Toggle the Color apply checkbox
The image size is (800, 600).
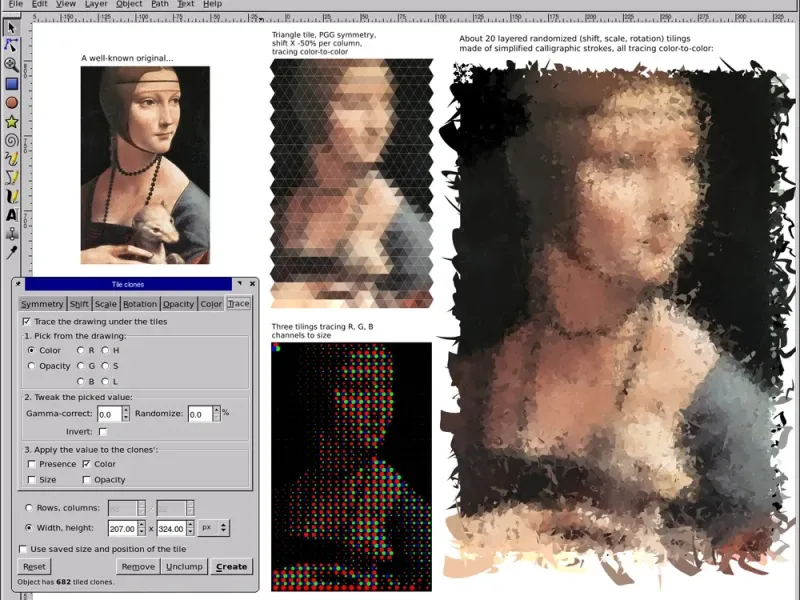(86, 464)
